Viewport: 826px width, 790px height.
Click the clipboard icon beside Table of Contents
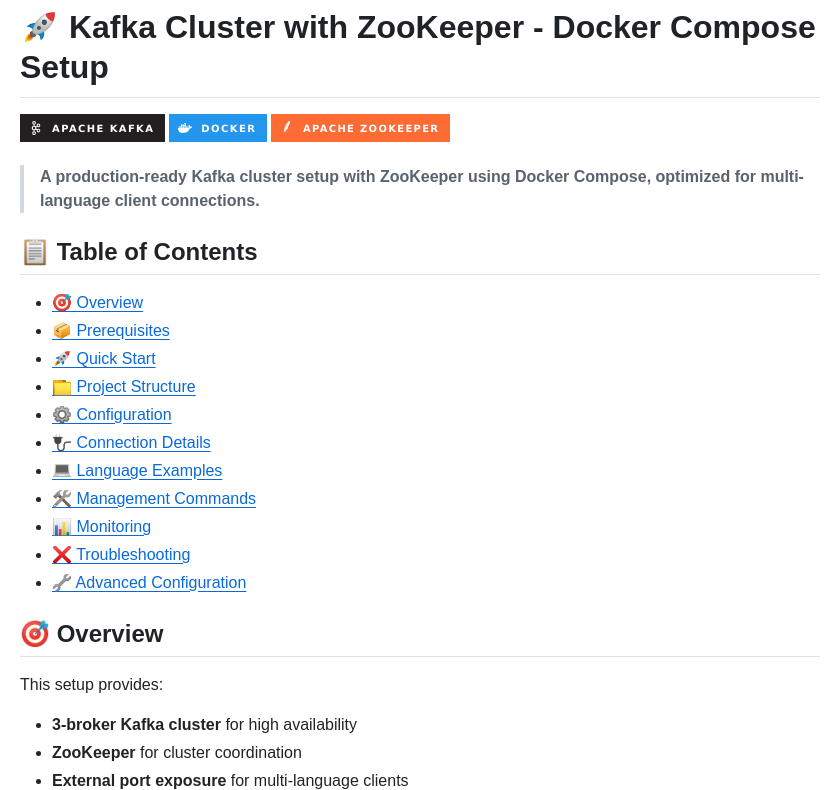[35, 252]
